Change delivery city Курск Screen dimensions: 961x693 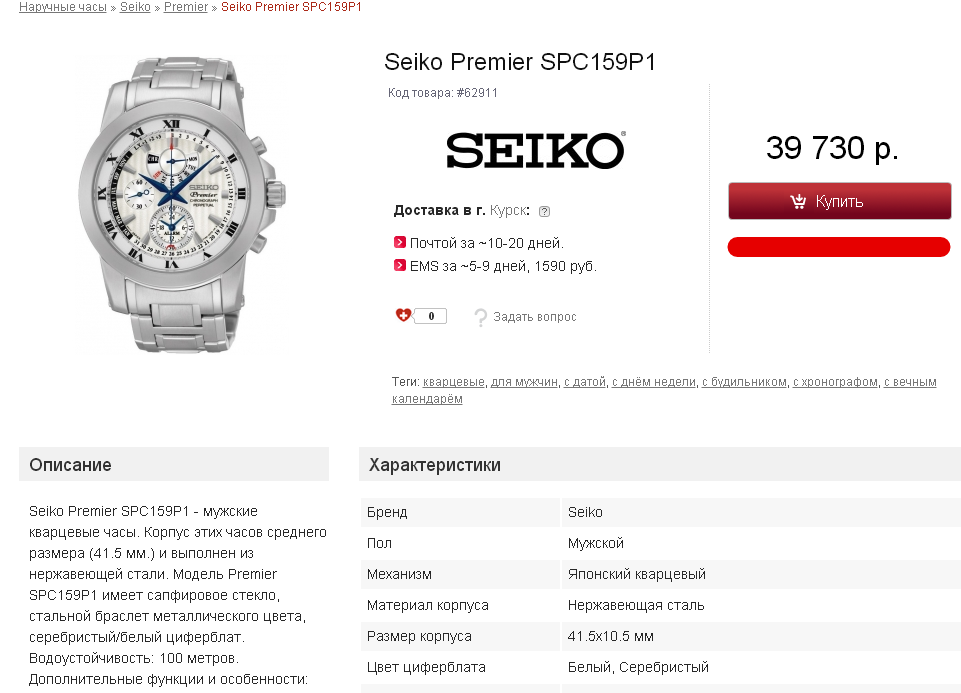pos(507,211)
